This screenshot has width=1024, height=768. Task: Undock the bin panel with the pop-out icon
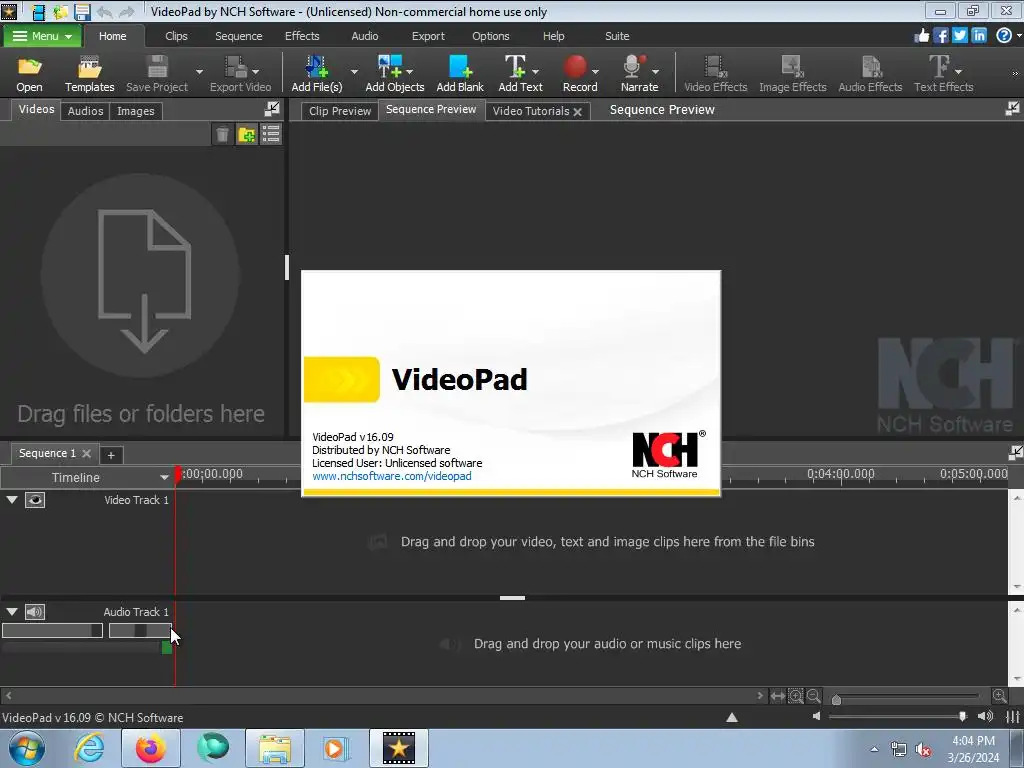(272, 109)
